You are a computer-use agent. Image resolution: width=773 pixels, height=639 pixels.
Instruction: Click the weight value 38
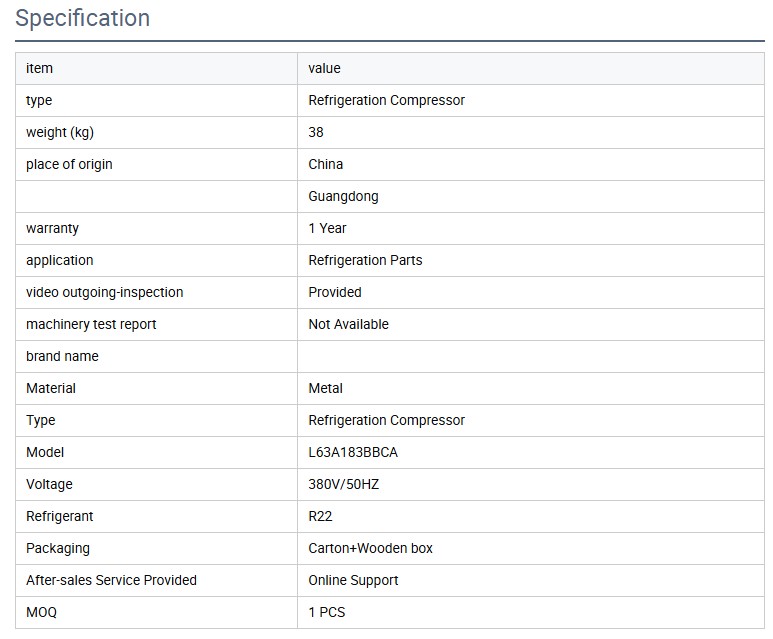[316, 132]
